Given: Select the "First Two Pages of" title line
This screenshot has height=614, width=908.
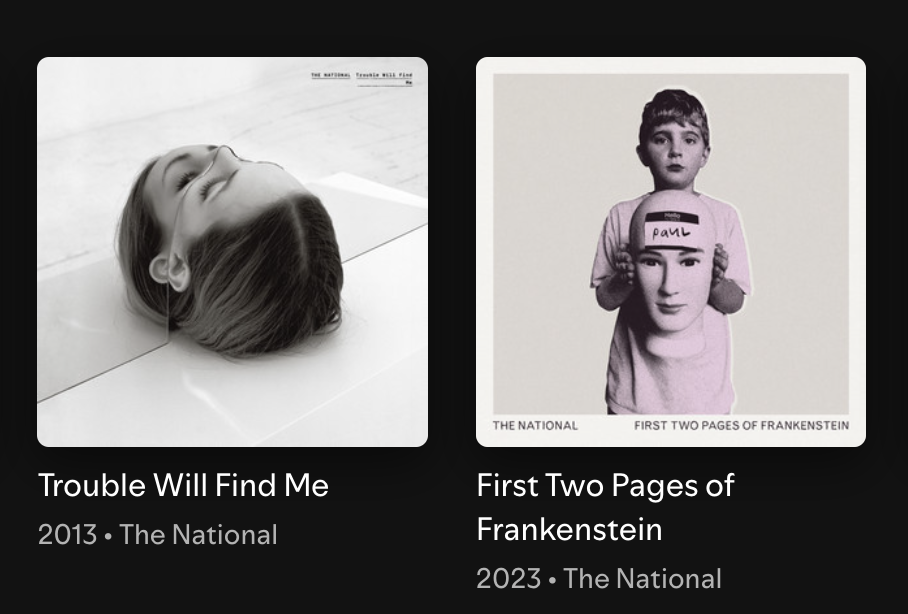Looking at the screenshot, I should click(605, 486).
